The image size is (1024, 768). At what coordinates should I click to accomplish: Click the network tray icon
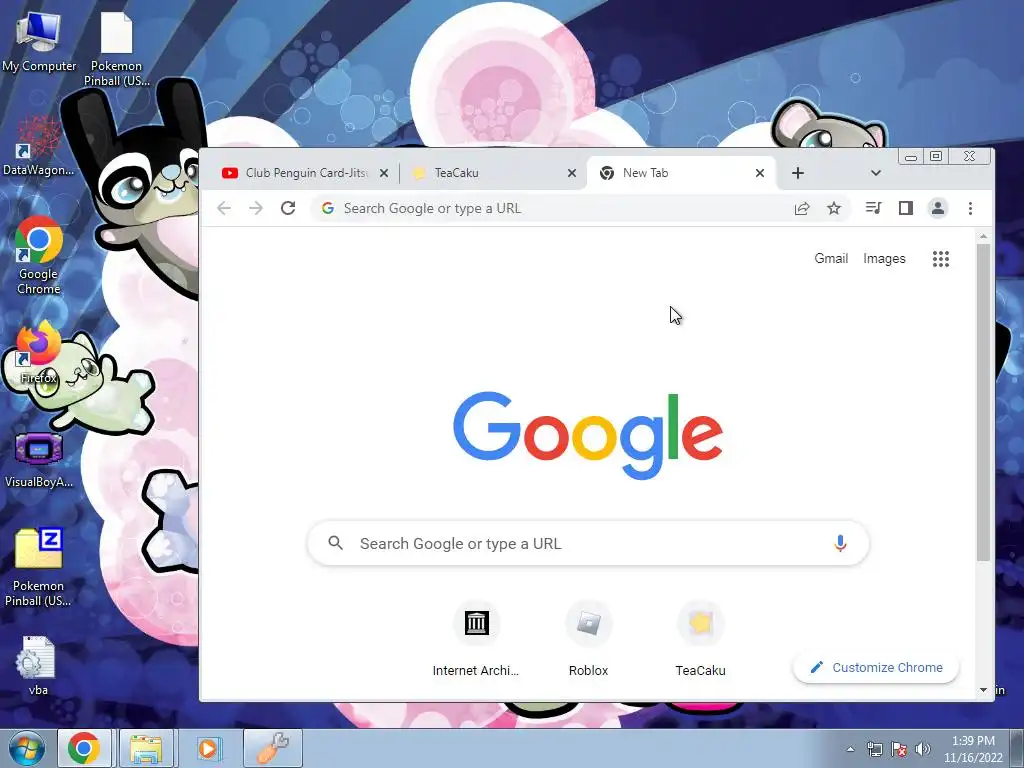pyautogui.click(x=874, y=749)
